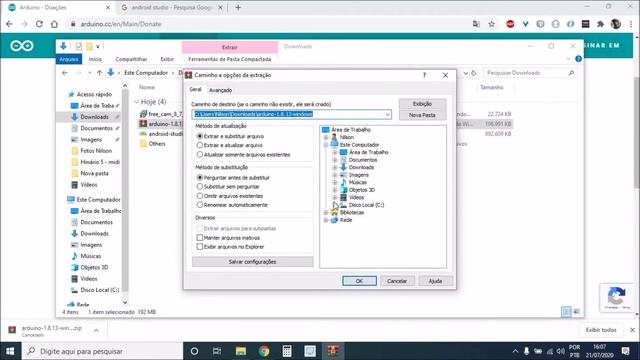Click 'Salvar configurações' button
Screen dimensions: 640x360
coord(253,262)
